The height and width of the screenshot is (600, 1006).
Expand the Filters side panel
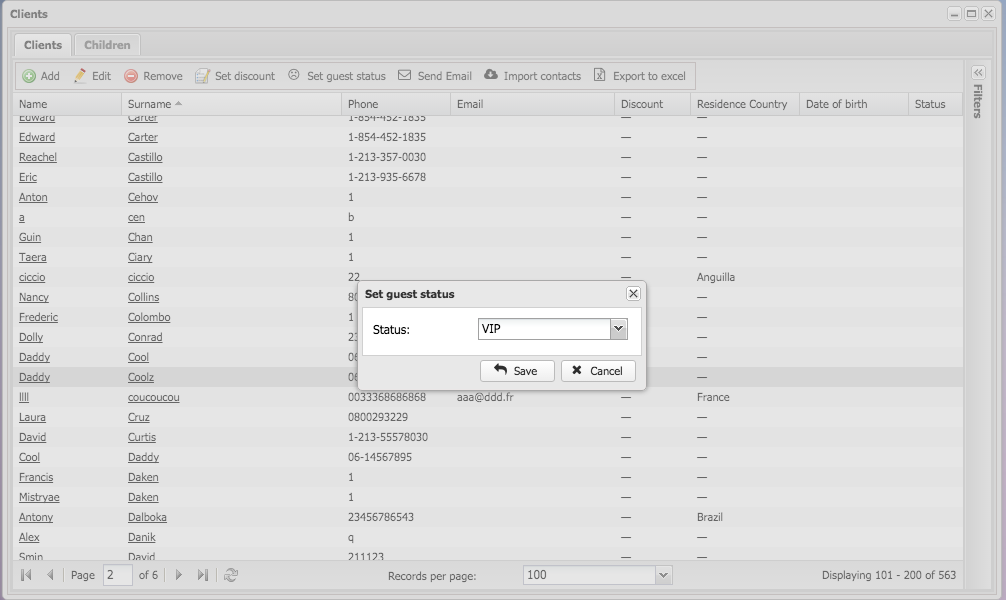coord(978,73)
